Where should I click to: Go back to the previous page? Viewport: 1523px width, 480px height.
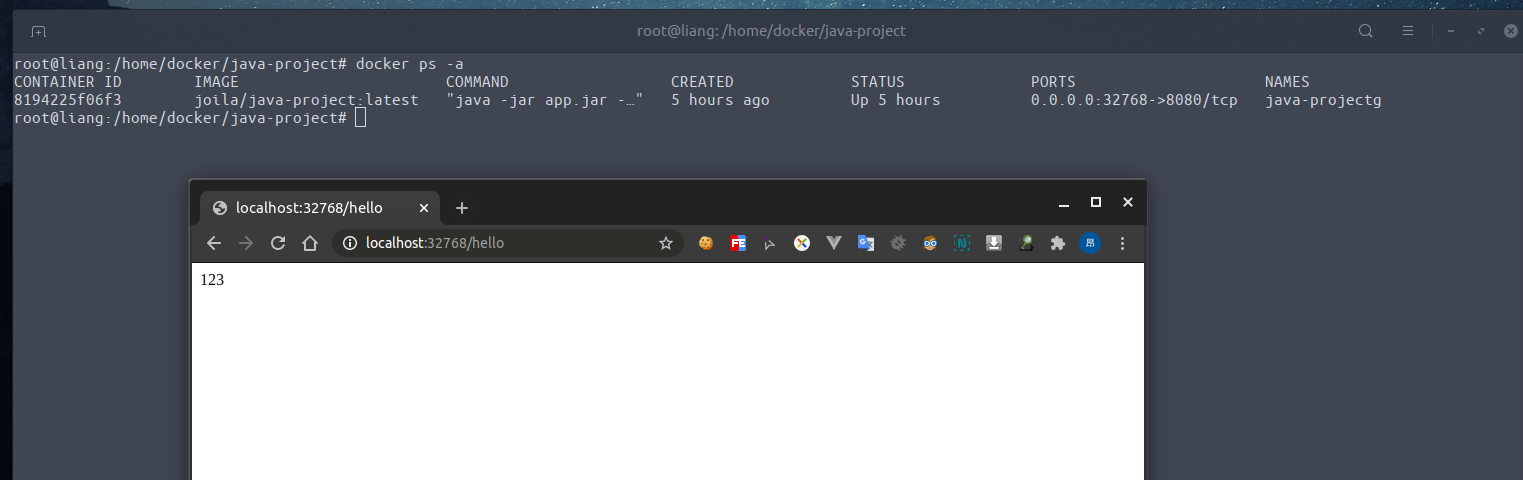[214, 243]
